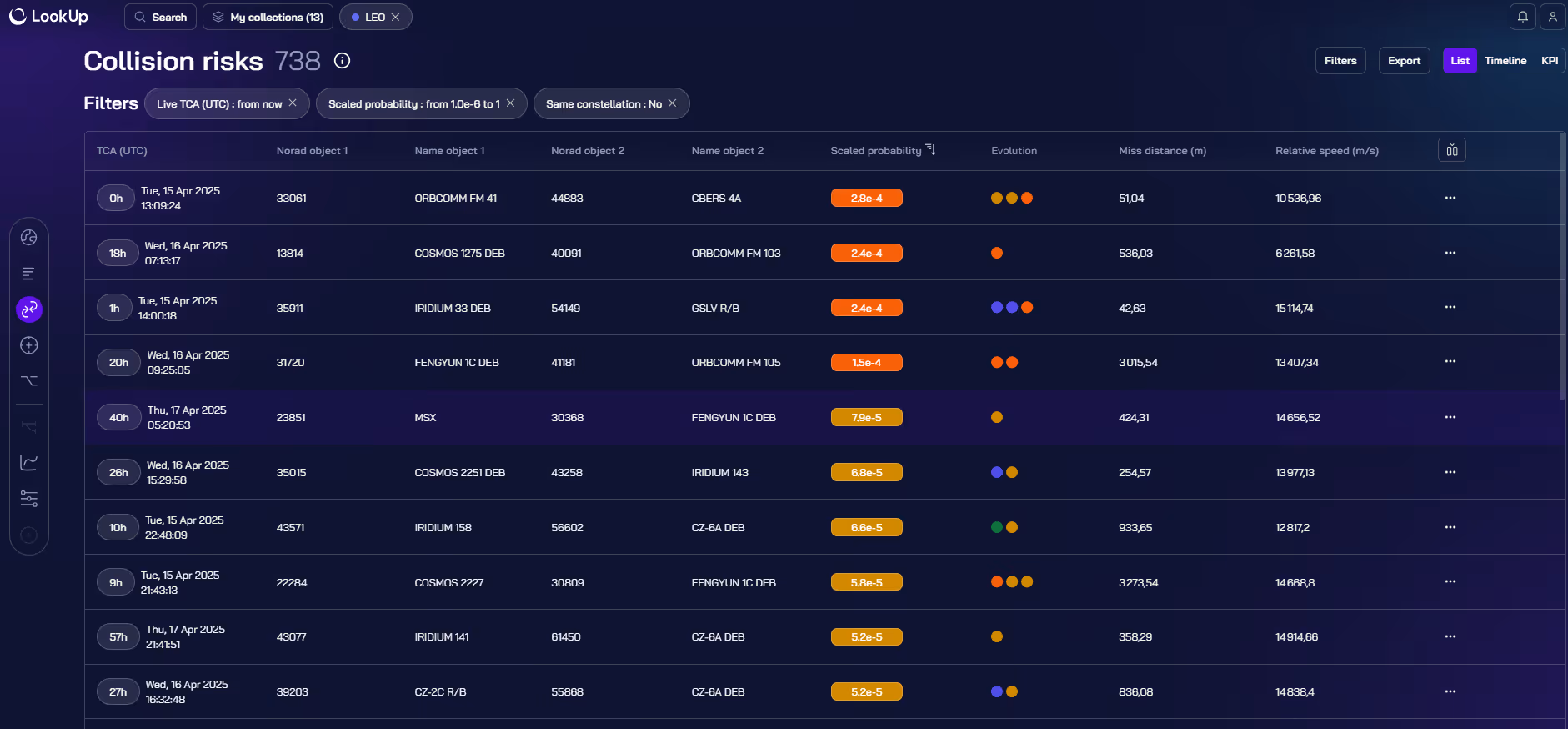Click the dimmed icon below the sidebar divider
Viewport: 1568px width, 729px height.
point(29,427)
